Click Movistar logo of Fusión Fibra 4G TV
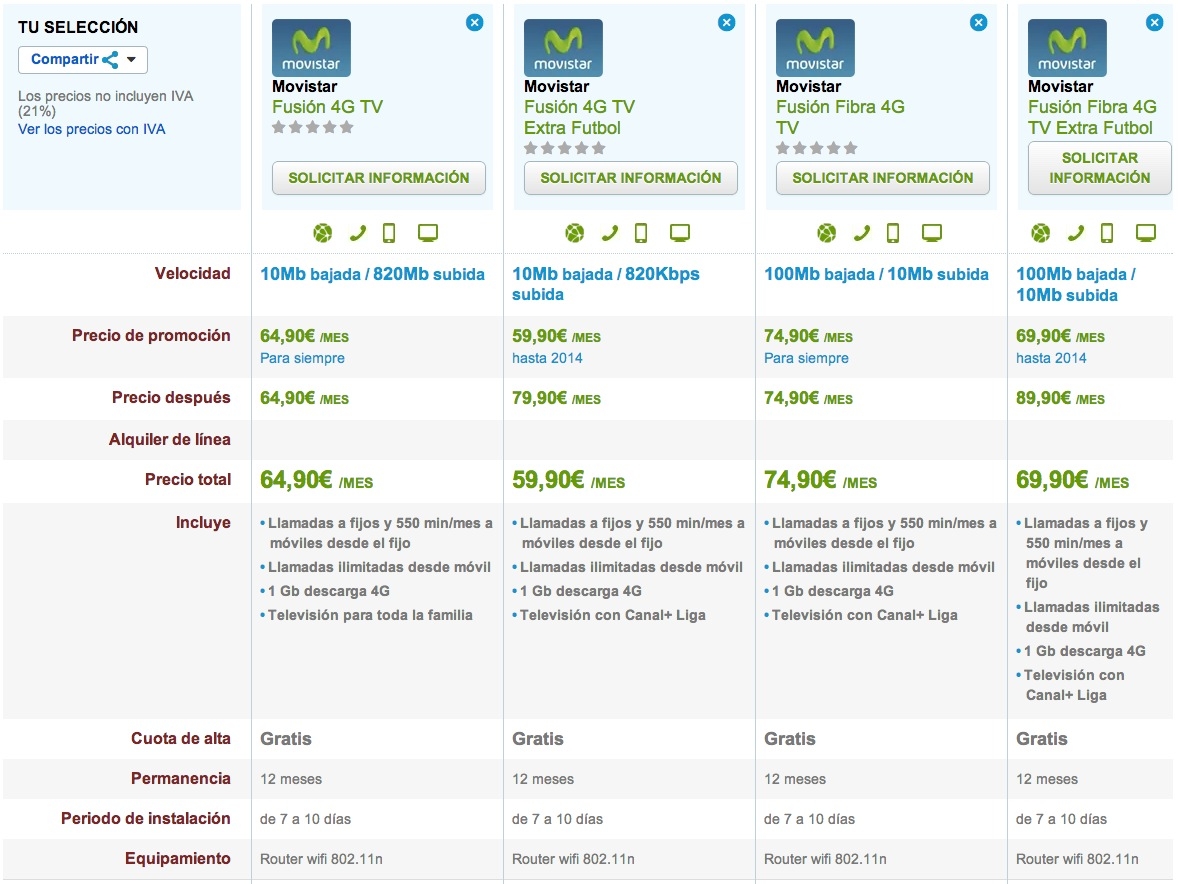Screen dimensions: 1178x884 click(x=815, y=47)
